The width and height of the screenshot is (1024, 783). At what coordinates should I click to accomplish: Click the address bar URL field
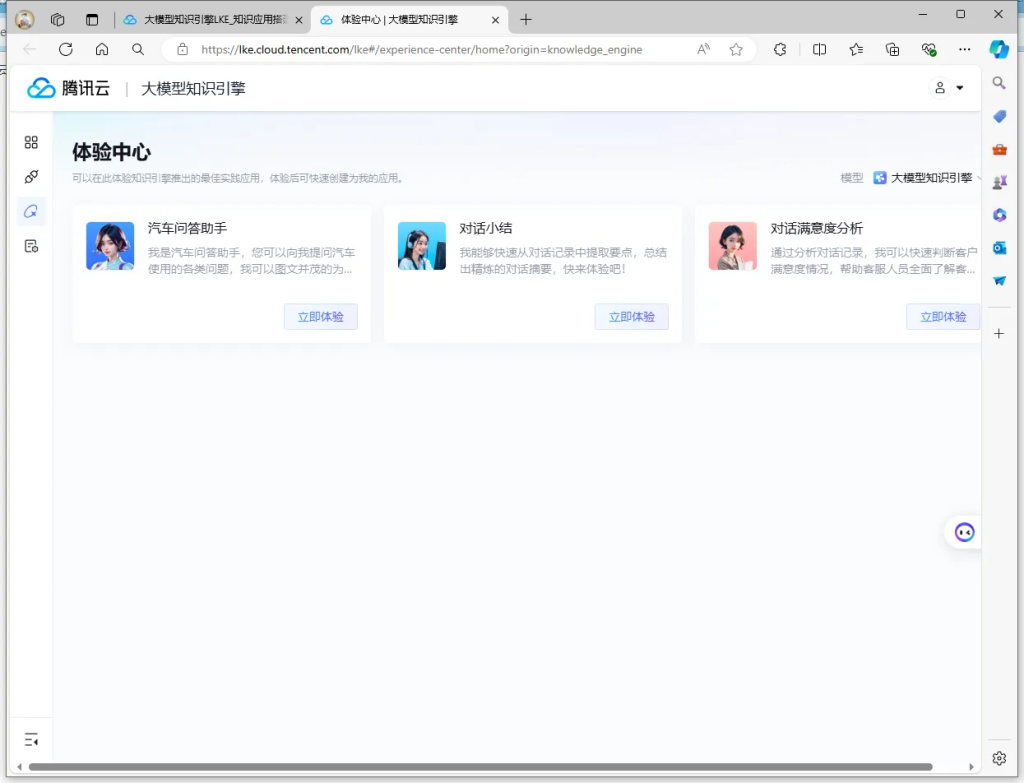coord(420,49)
